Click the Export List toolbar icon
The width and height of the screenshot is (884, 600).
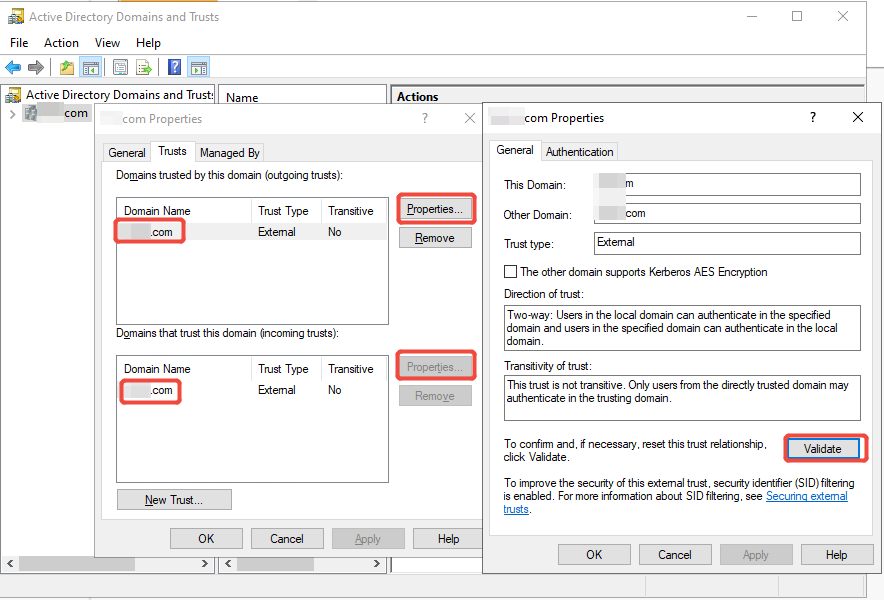[144, 68]
